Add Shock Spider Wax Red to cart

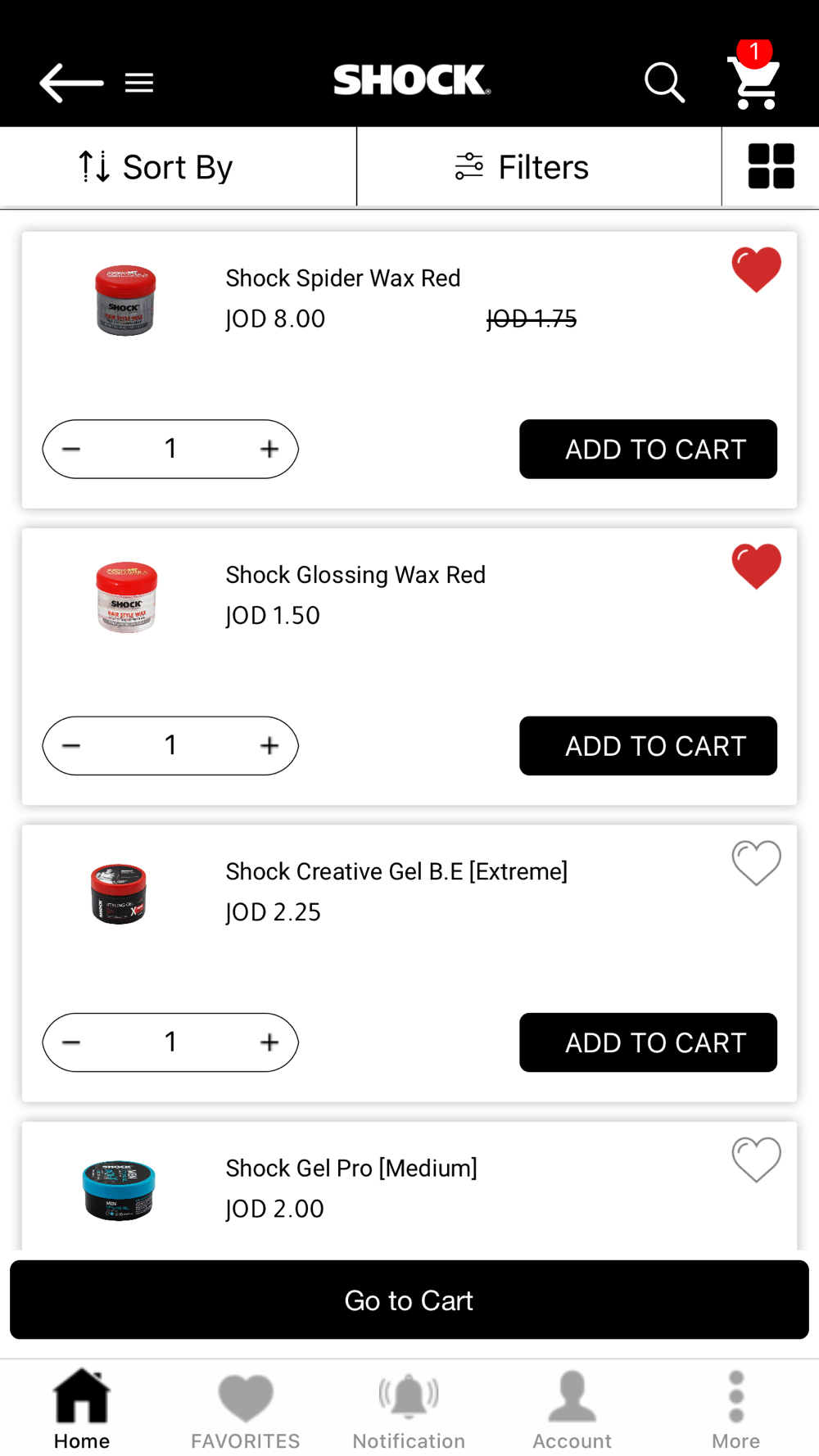[x=648, y=450]
